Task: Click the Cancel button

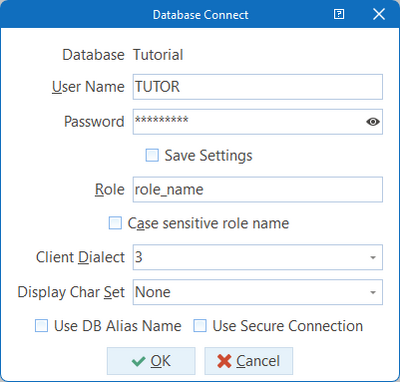Action: 249,361
